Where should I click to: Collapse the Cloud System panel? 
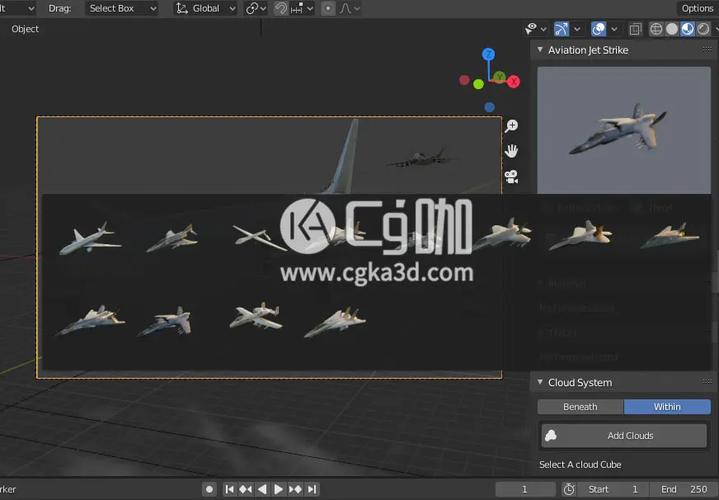[540, 382]
